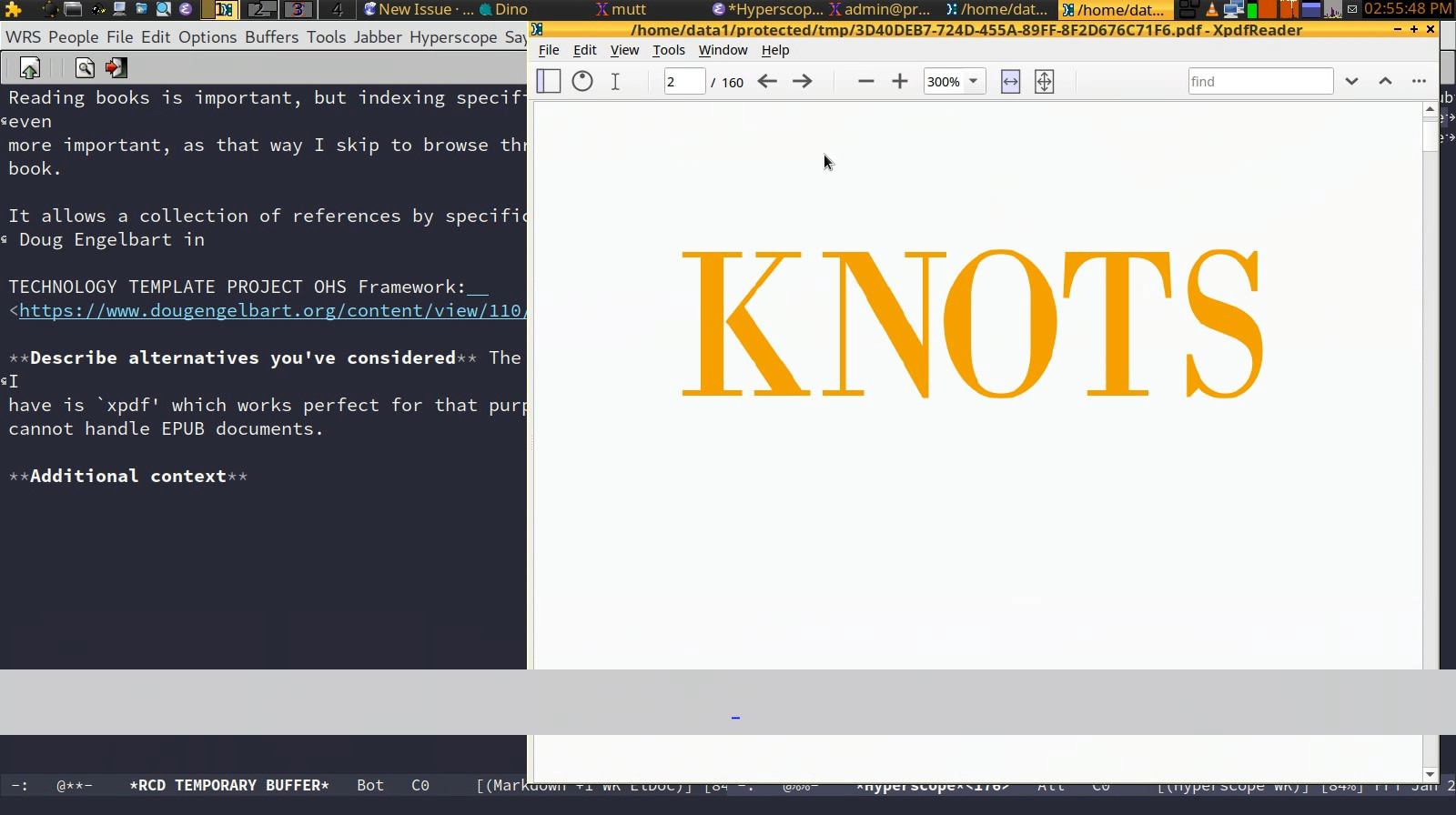The image size is (1456, 815).
Task: Click Emacs toolbar up-arrow document icon
Action: pos(30,68)
